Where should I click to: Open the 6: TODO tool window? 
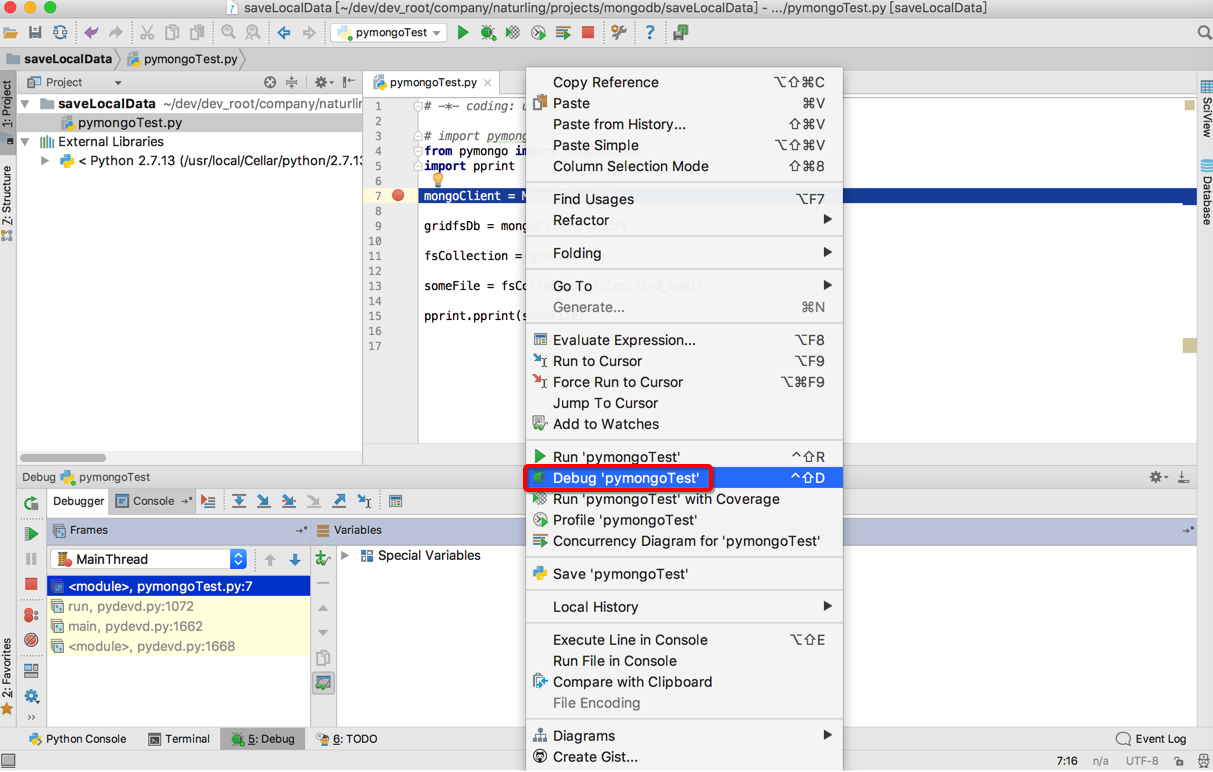click(x=347, y=739)
